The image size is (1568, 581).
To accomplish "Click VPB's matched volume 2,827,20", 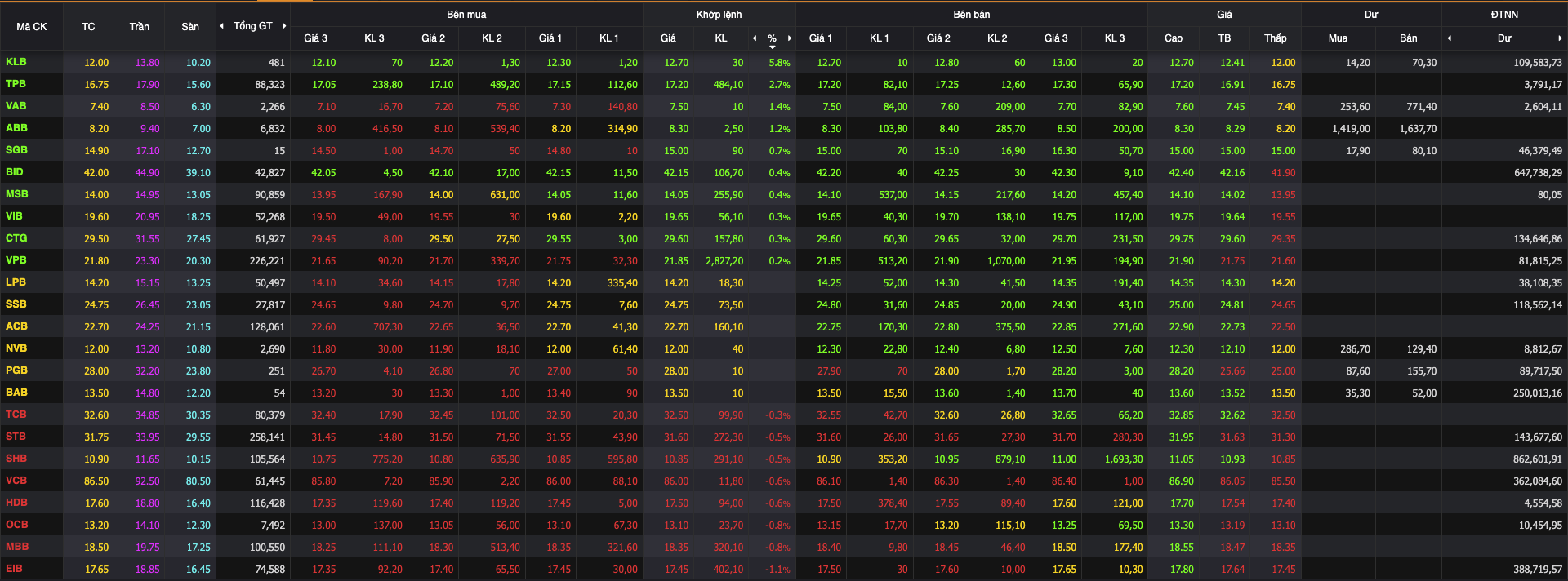I will (x=724, y=261).
